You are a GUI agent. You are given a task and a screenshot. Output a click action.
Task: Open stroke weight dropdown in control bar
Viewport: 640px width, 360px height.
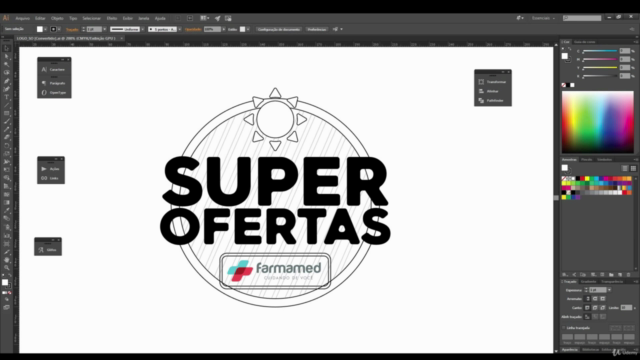tap(104, 29)
